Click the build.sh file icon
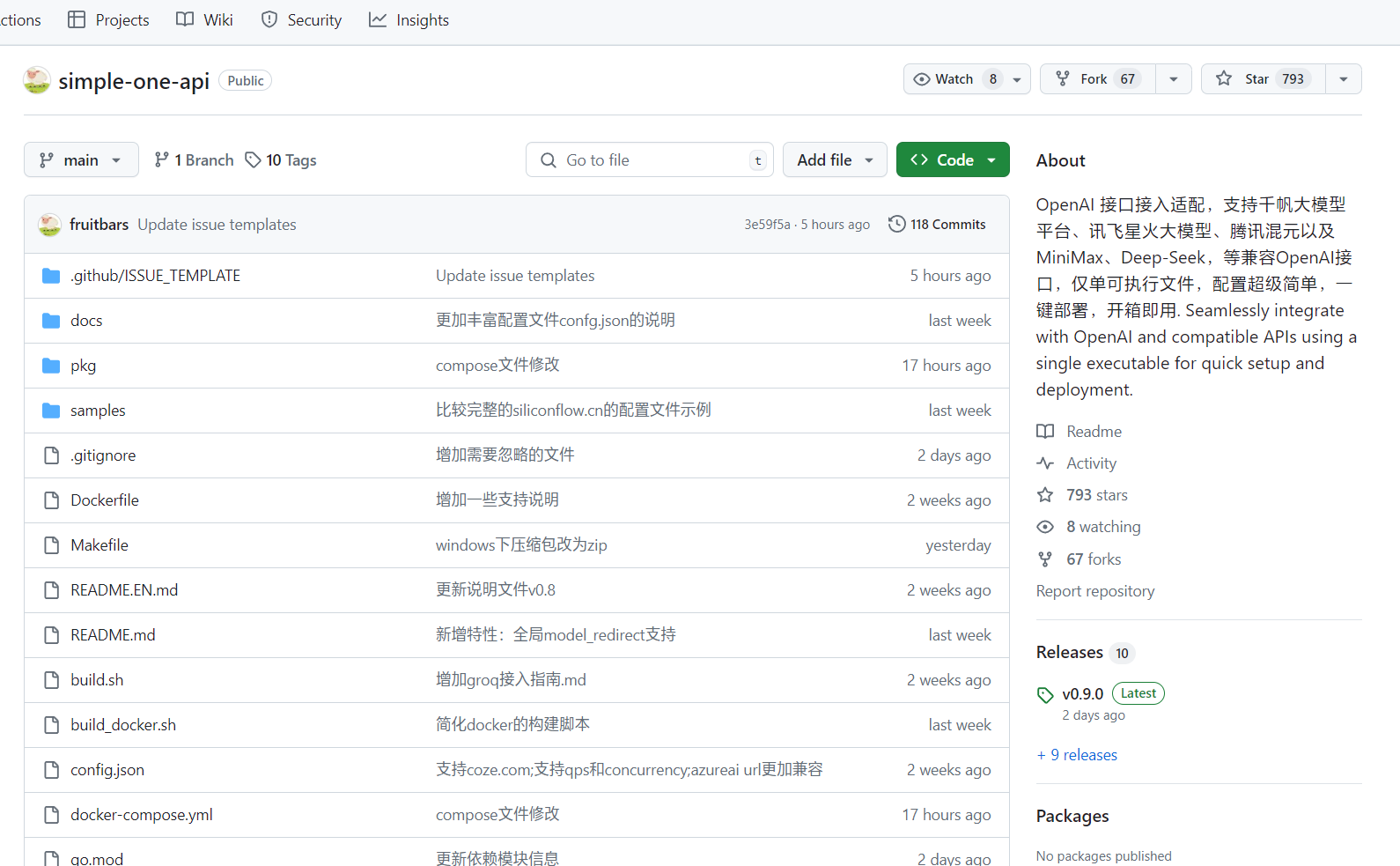This screenshot has height=866, width=1400. pyautogui.click(x=51, y=680)
